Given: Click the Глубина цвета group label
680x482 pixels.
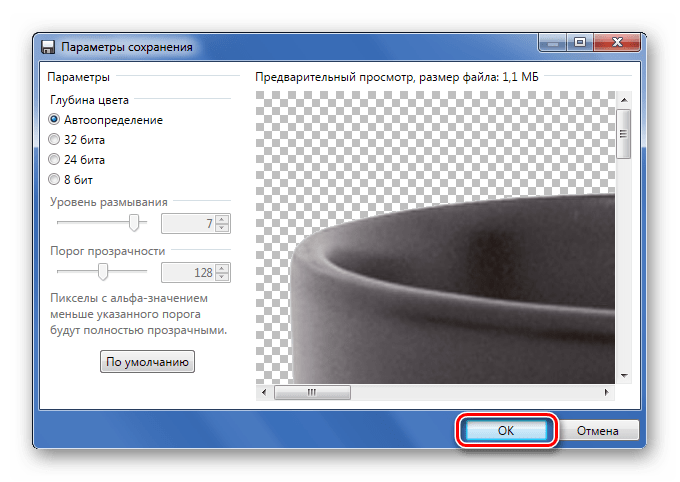Looking at the screenshot, I should (89, 100).
